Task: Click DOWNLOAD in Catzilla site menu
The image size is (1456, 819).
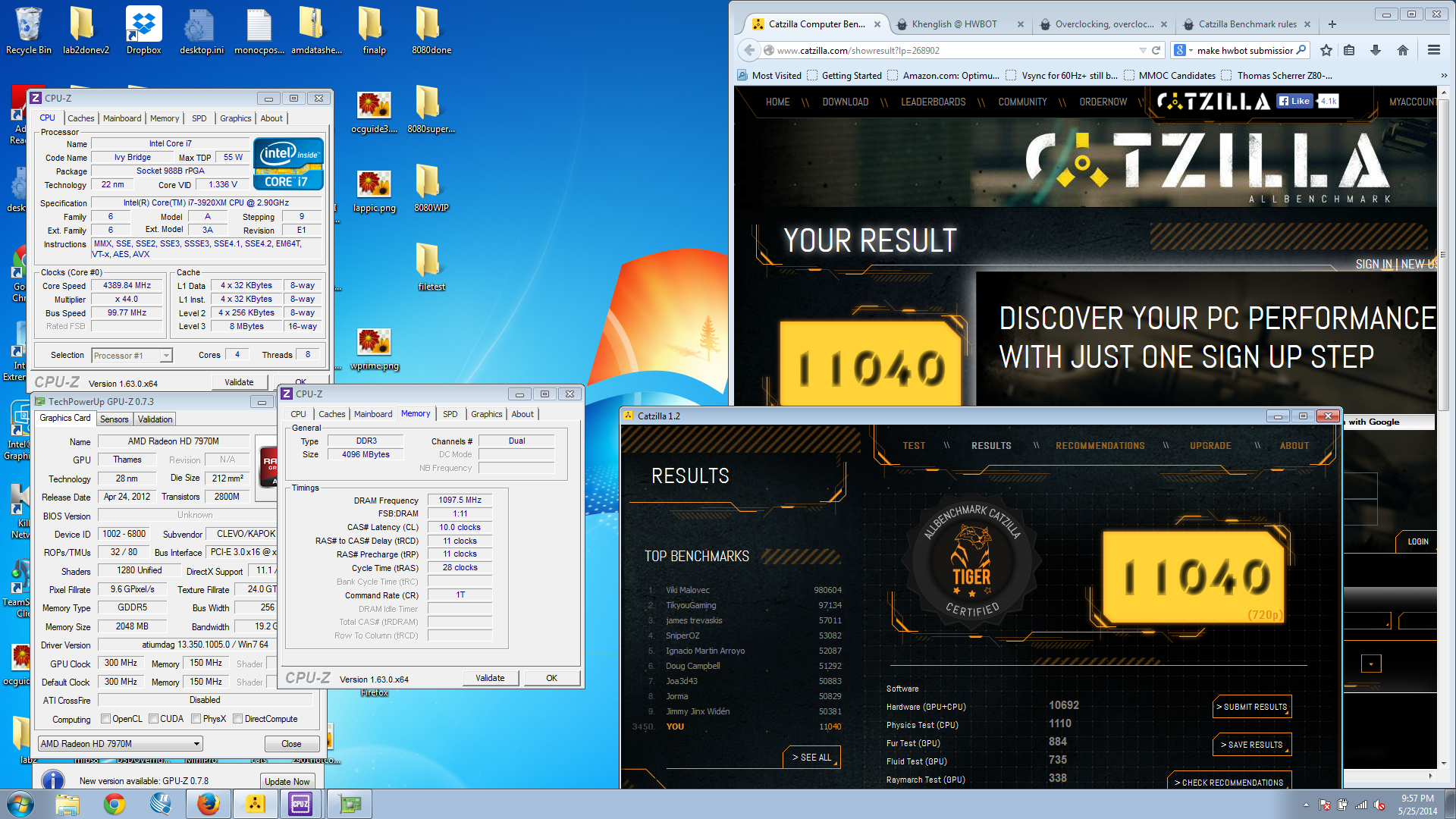Action: point(845,102)
